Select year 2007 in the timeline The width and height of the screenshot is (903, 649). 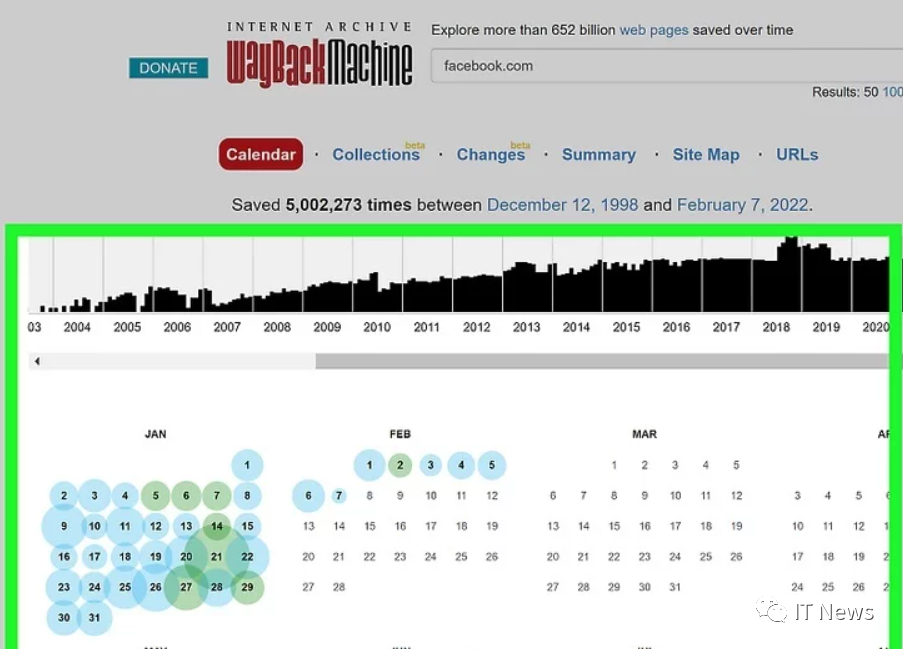(x=227, y=327)
